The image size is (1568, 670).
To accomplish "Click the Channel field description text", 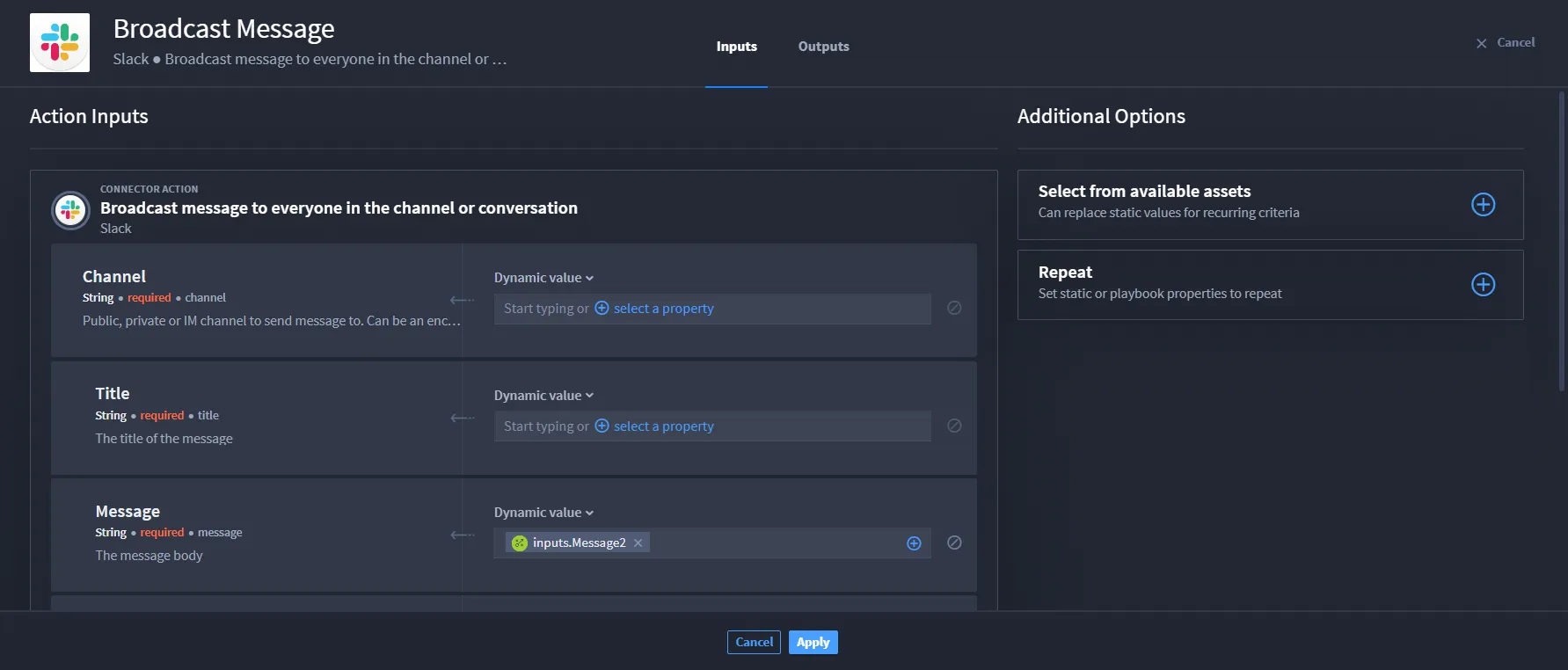I will (272, 321).
